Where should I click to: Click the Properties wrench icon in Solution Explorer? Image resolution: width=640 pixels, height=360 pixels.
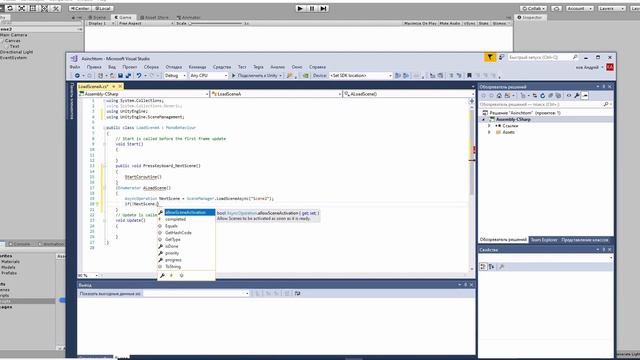pyautogui.click(x=577, y=96)
